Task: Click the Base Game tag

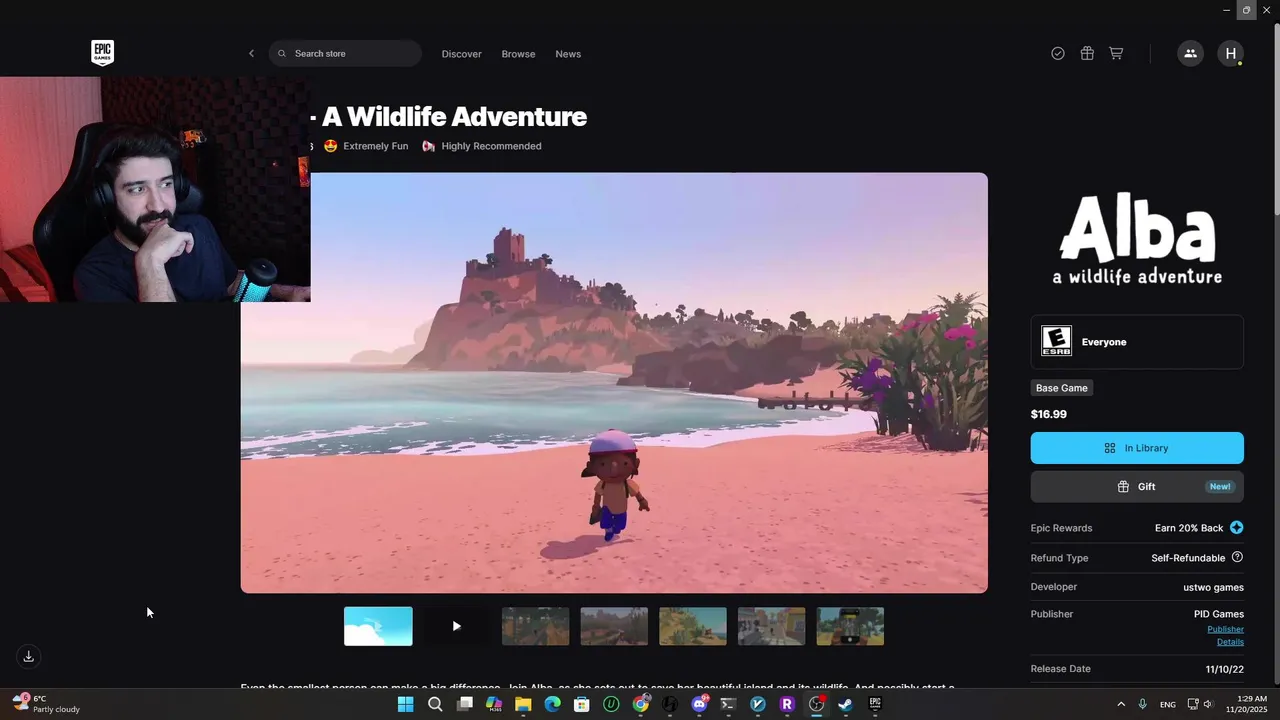Action: point(1061,388)
